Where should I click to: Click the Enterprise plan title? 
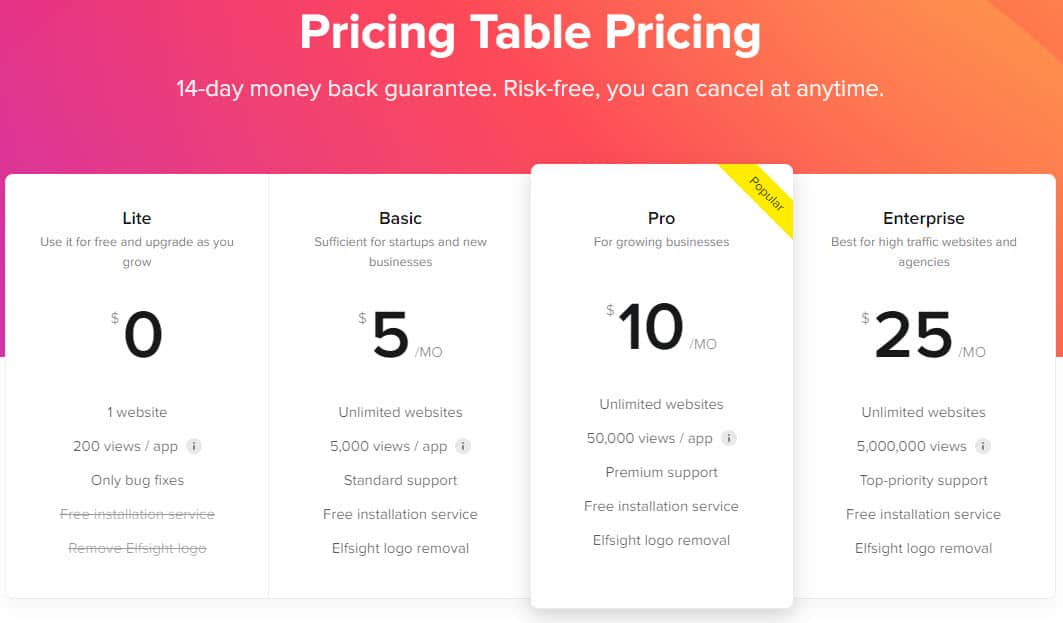point(924,218)
